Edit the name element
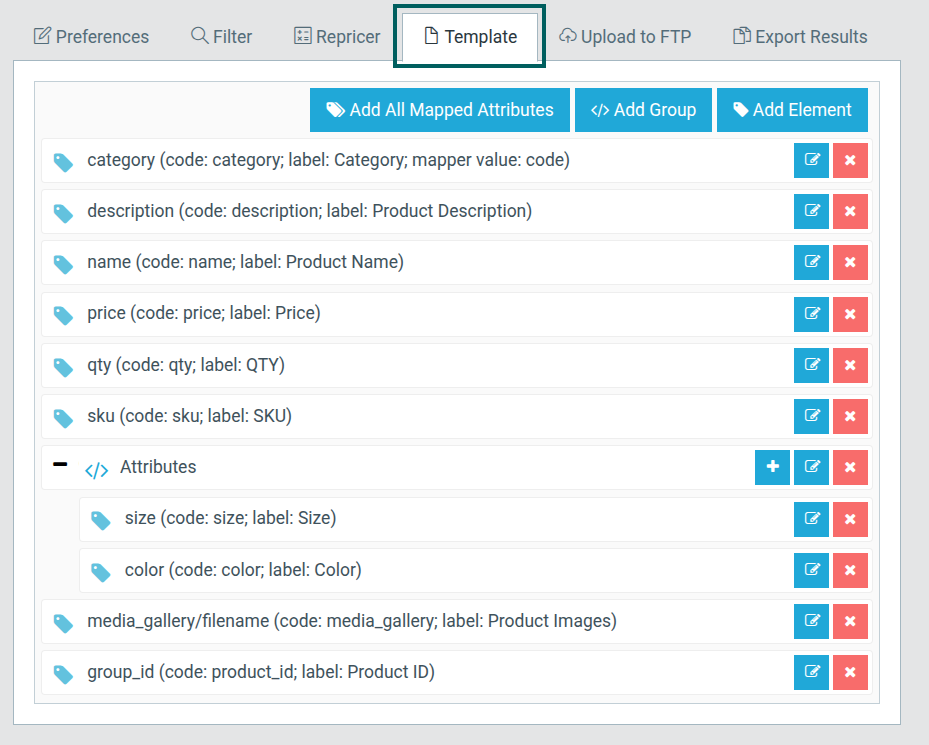Viewport: 929px width, 745px height. (x=811, y=263)
